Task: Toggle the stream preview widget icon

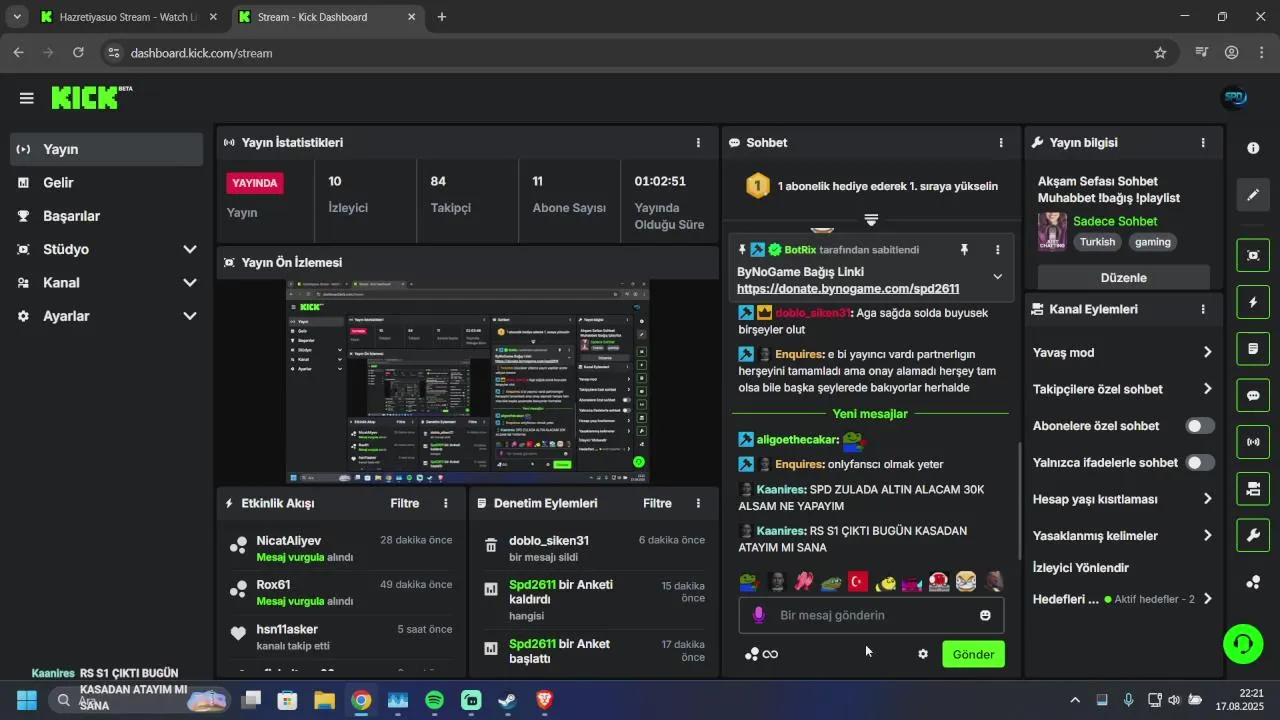Action: tap(1253, 255)
